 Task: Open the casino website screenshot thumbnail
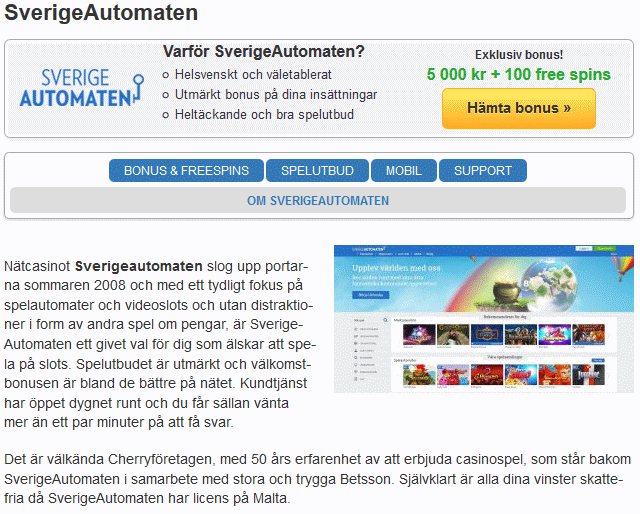point(484,319)
